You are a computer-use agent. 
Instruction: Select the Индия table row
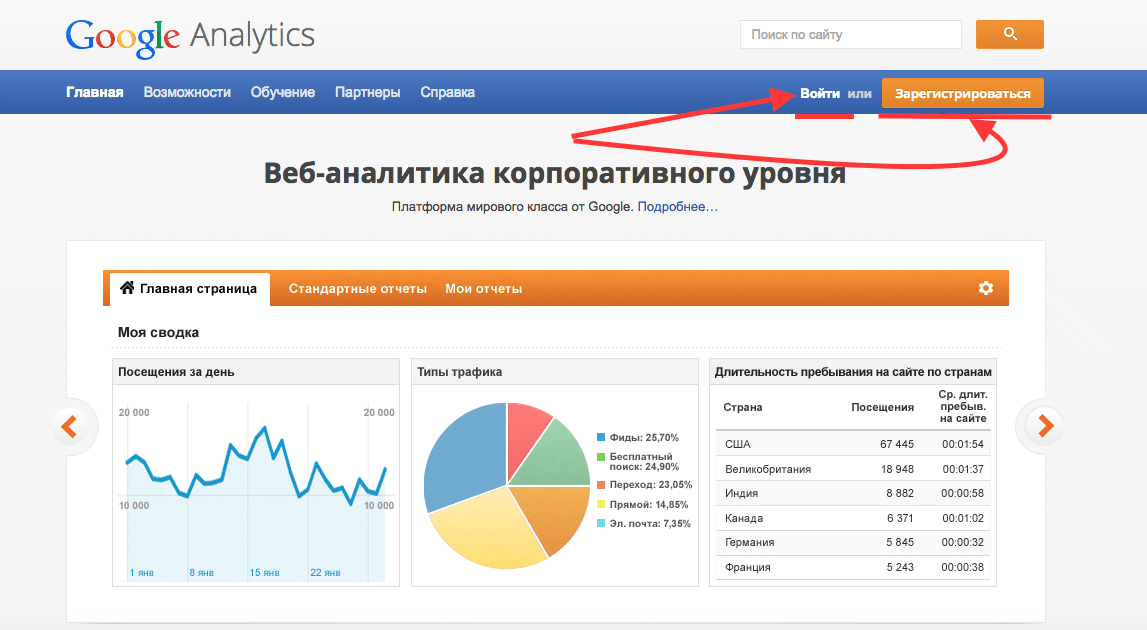[x=853, y=493]
